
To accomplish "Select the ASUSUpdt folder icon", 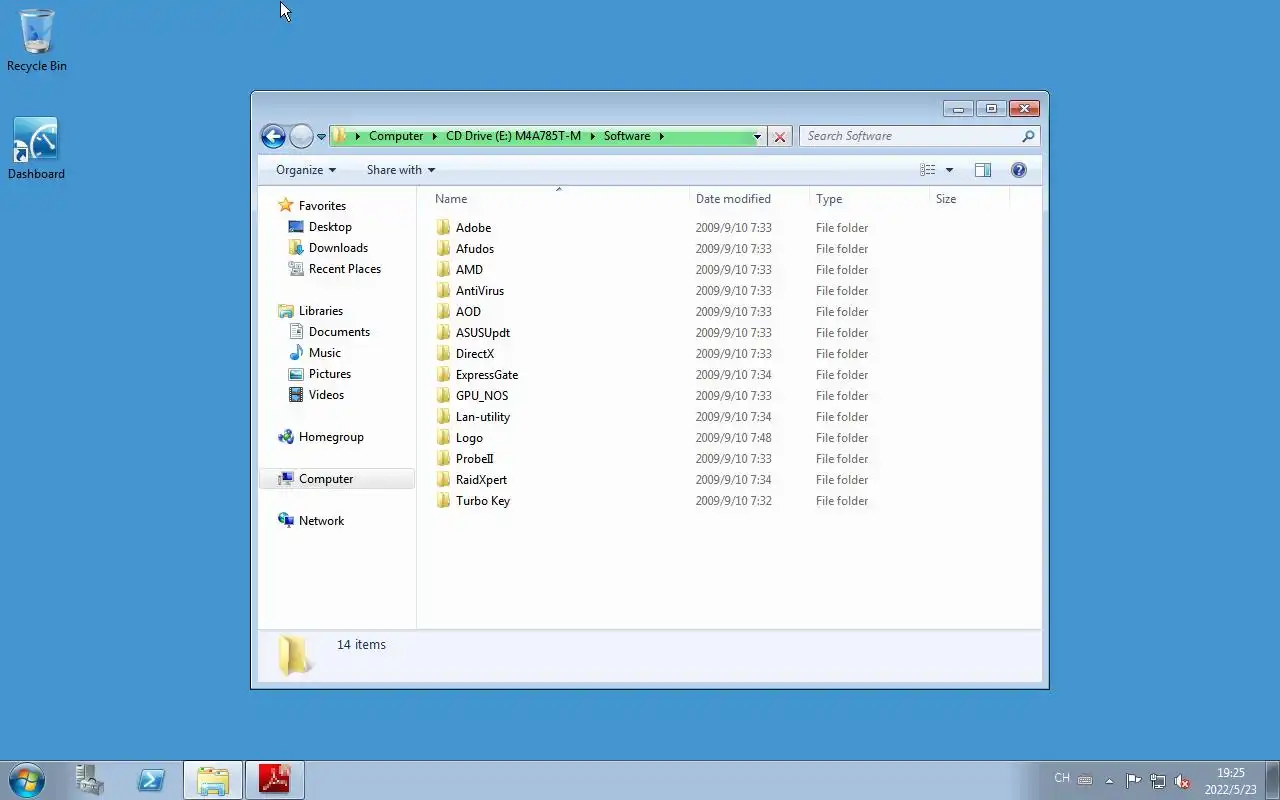I will click(444, 333).
